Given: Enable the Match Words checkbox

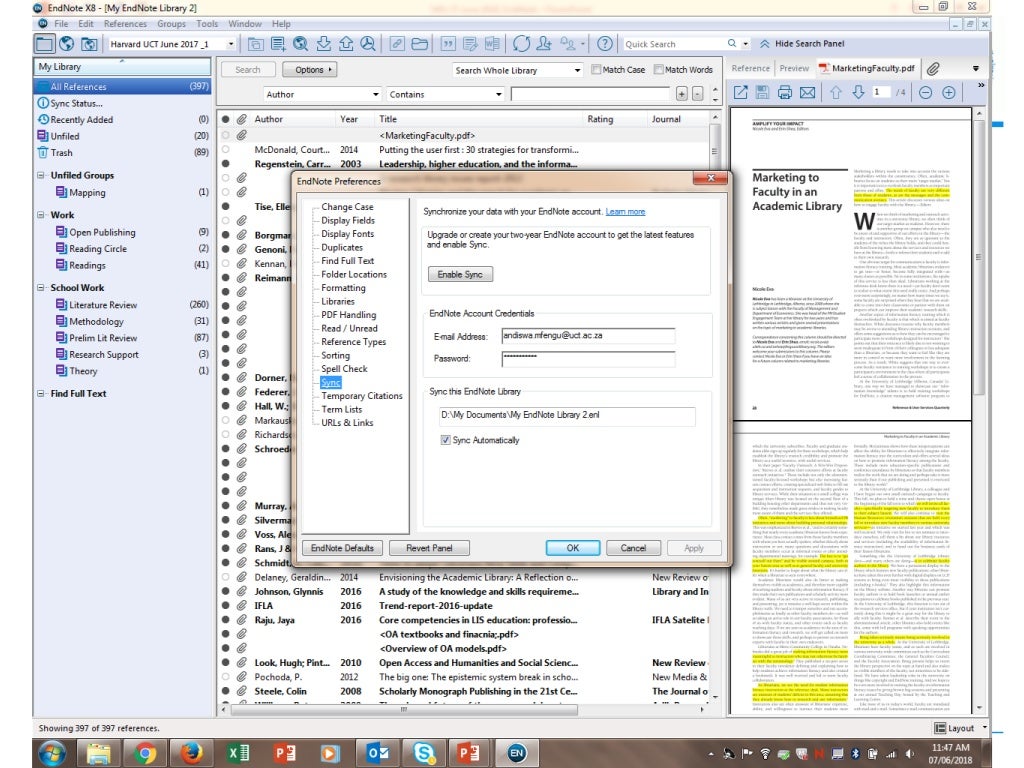Looking at the screenshot, I should [x=658, y=69].
